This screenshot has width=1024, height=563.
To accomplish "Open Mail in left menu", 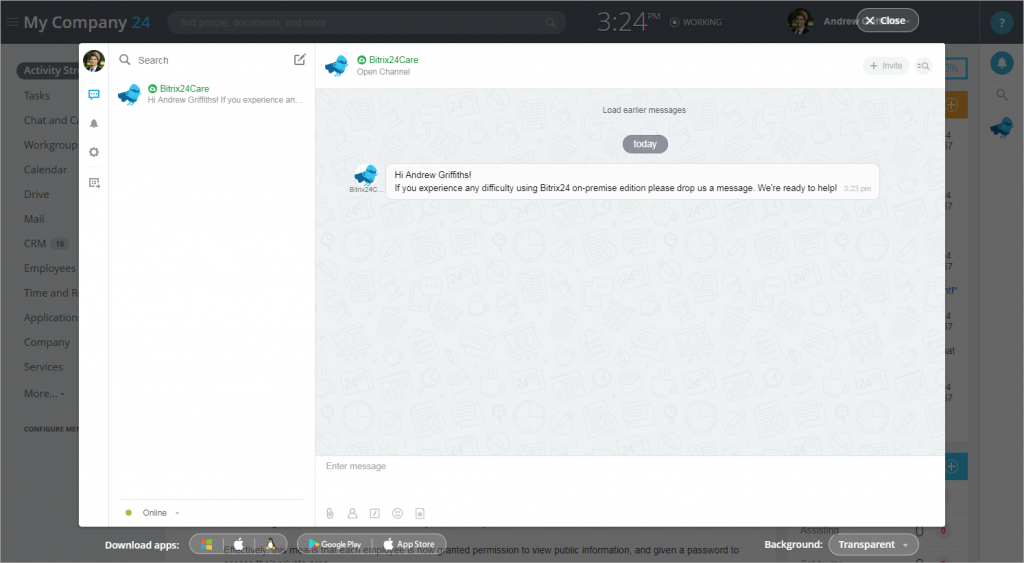I will click(34, 219).
